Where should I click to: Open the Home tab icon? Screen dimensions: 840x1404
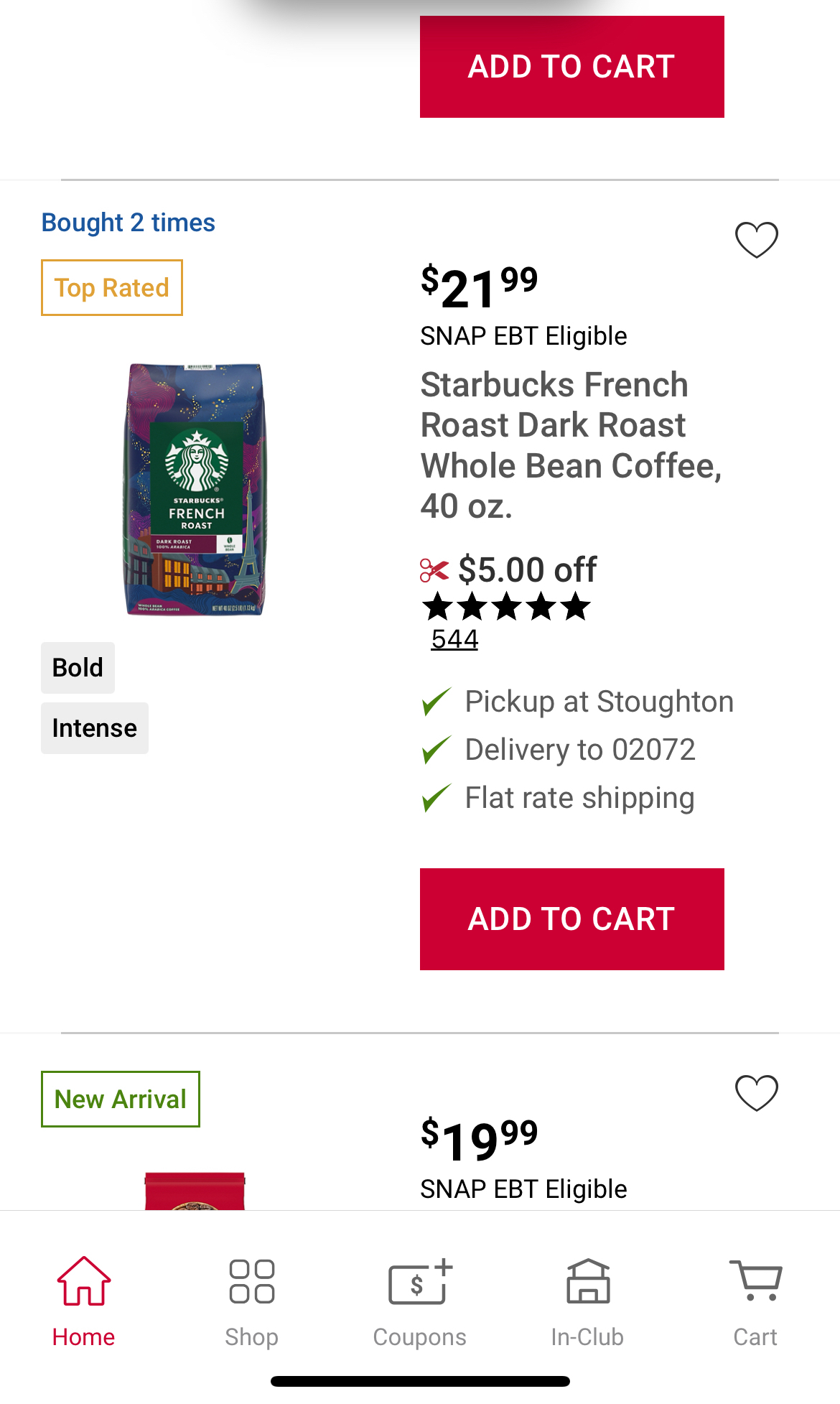pyautogui.click(x=84, y=1281)
